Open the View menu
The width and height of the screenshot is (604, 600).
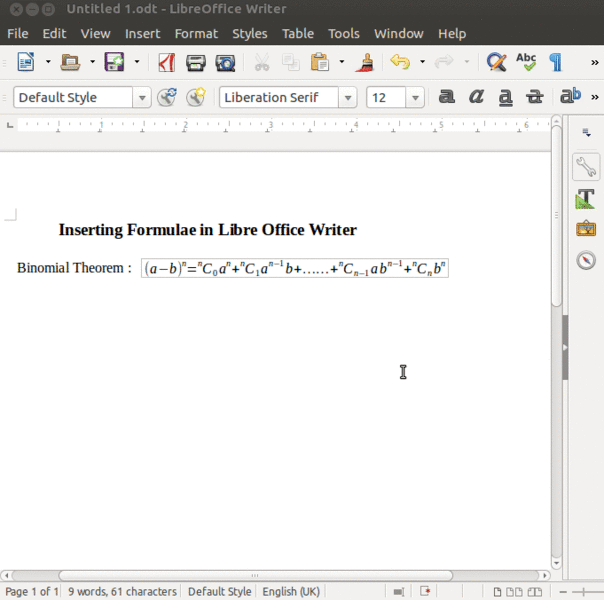pyautogui.click(x=96, y=34)
